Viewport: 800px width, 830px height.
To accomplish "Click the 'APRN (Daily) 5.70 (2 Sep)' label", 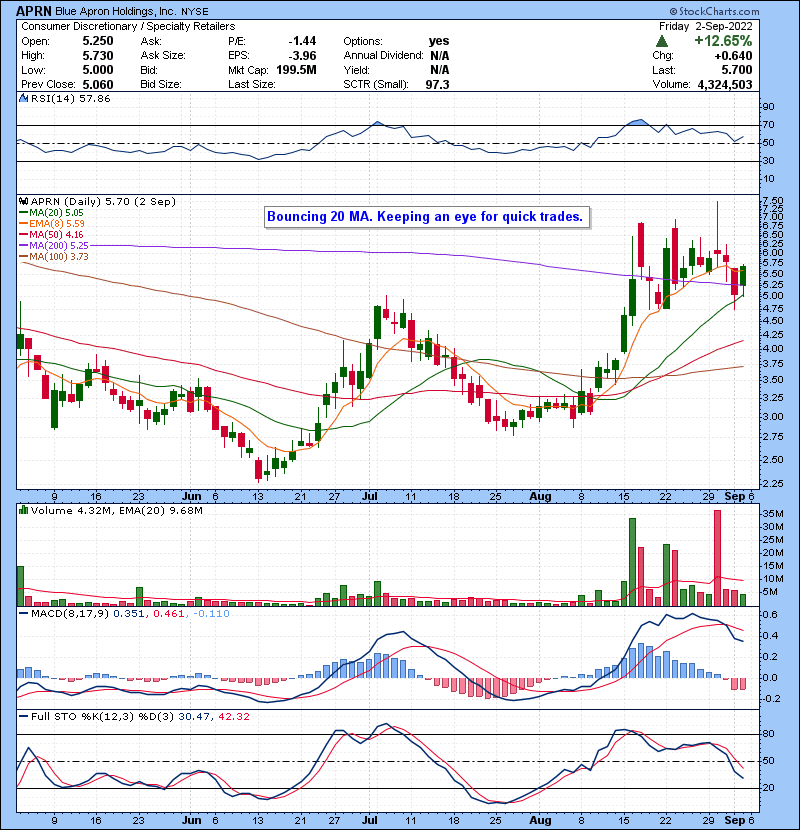I will (103, 202).
